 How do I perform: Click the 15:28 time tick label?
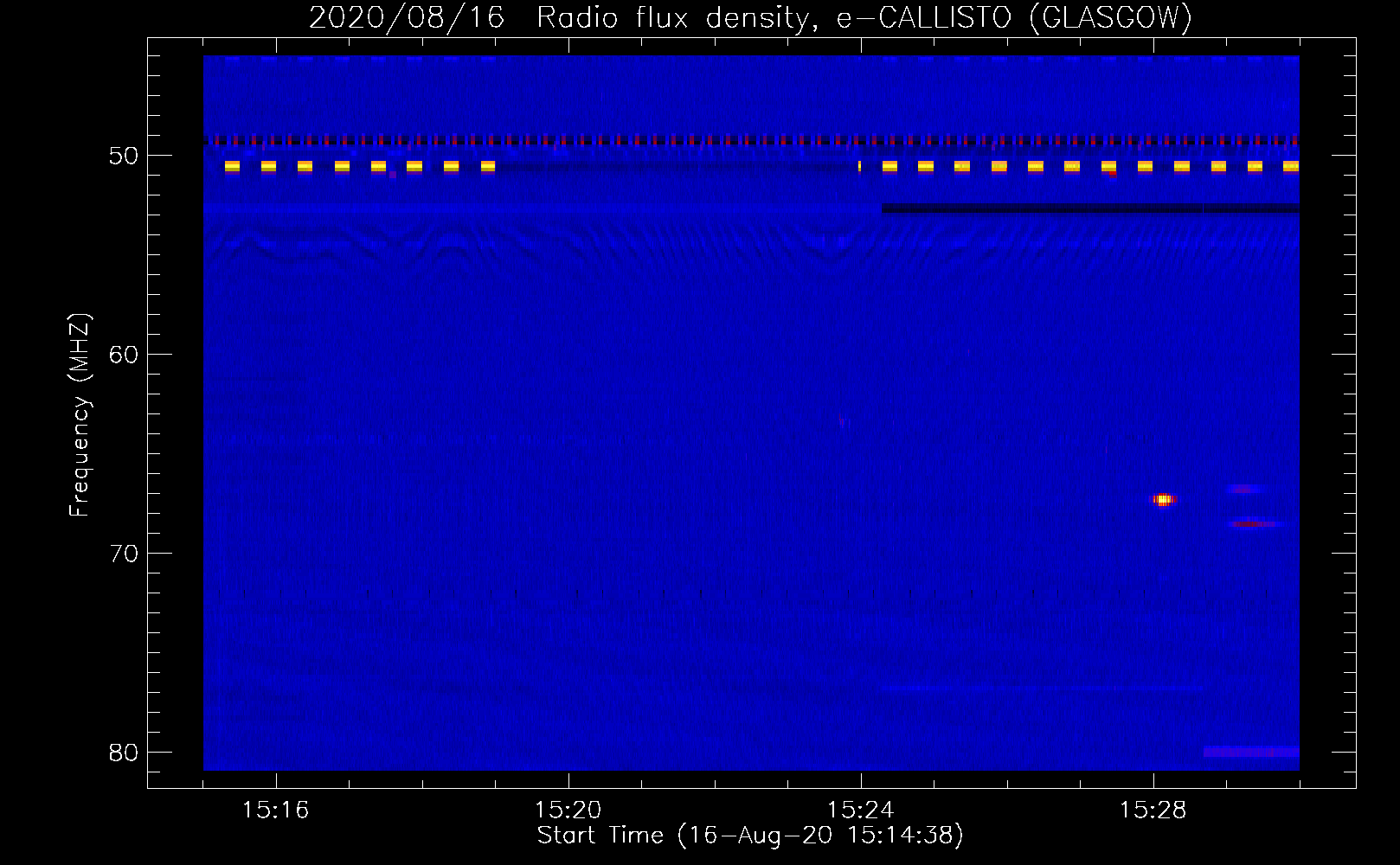1153,811
